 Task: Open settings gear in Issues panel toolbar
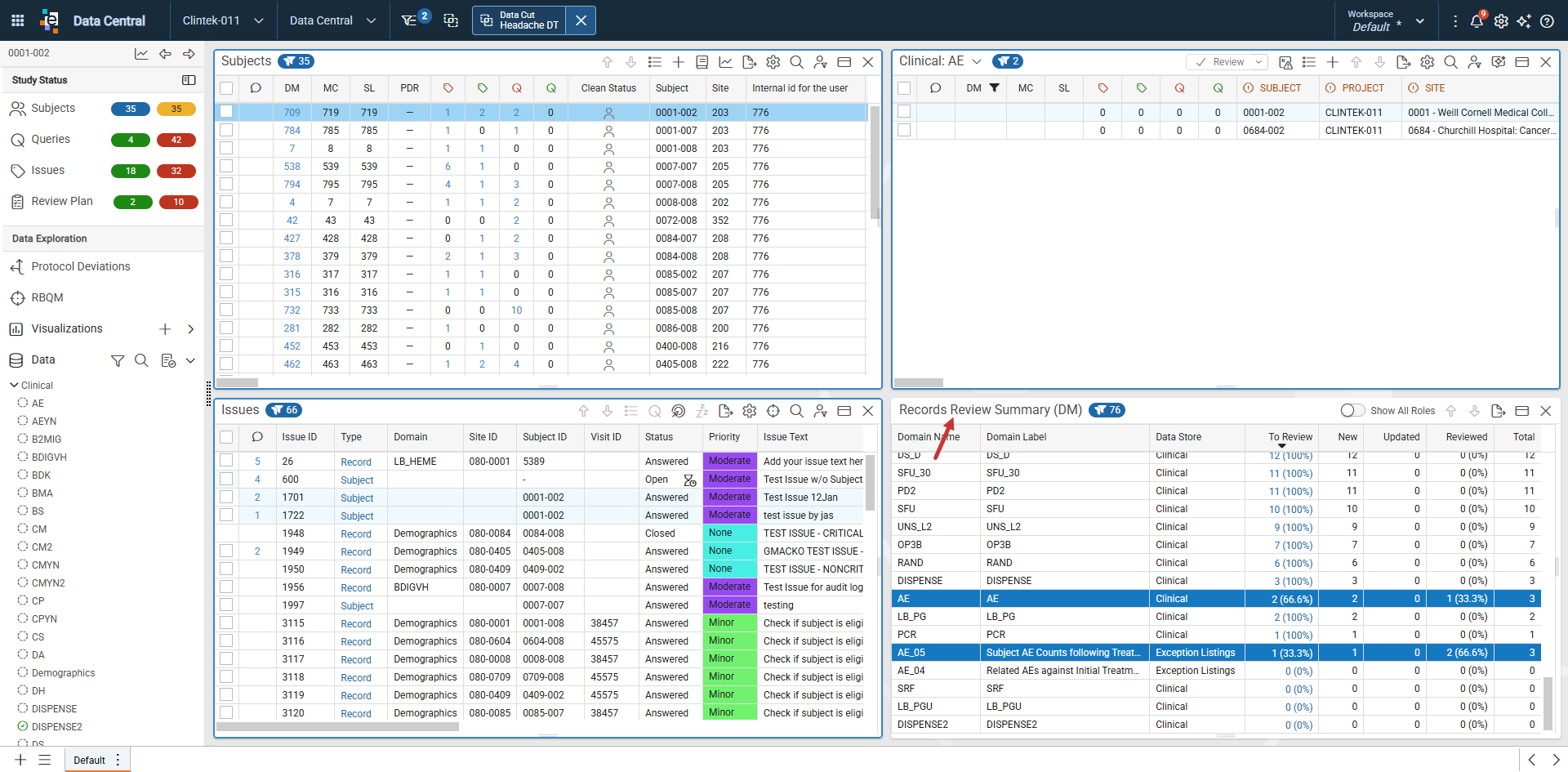click(x=749, y=411)
